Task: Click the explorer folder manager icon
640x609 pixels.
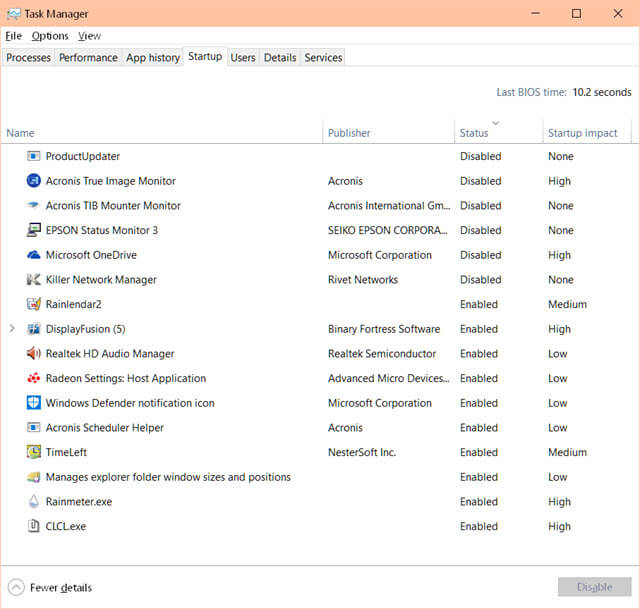Action: coord(33,477)
